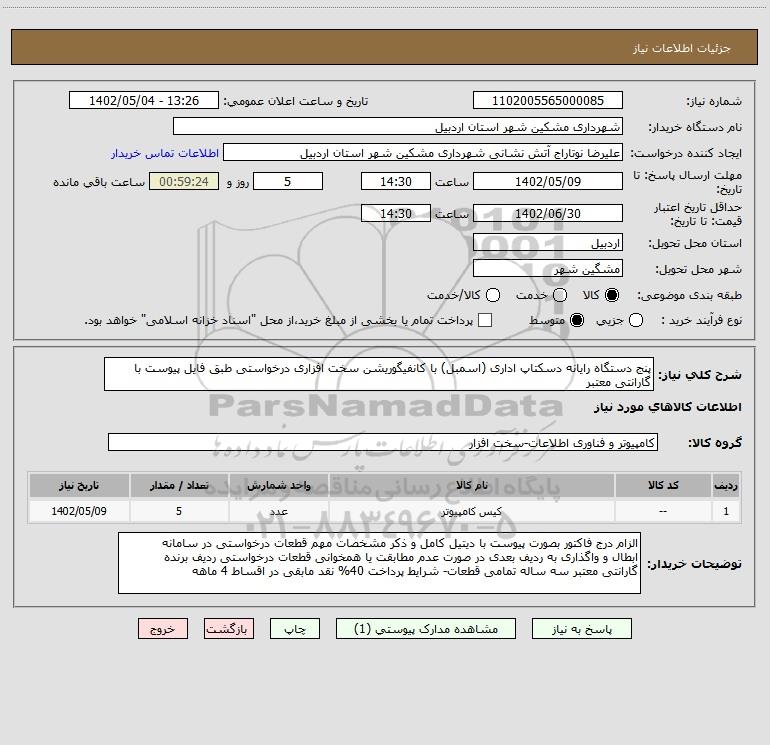Click the اطلاعات کالاهای مورد نیاز heading
Screen dimensions: 770x745
pyautogui.click(x=668, y=407)
